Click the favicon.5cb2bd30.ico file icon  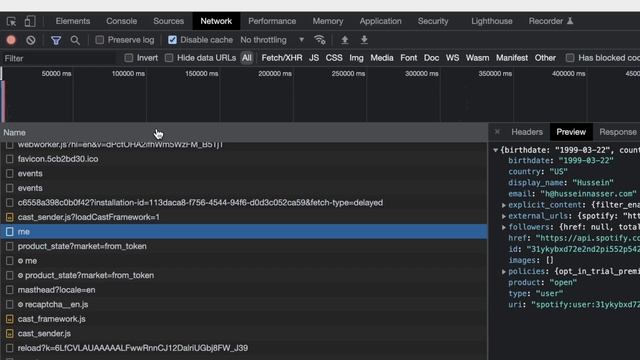pyautogui.click(x=9, y=159)
